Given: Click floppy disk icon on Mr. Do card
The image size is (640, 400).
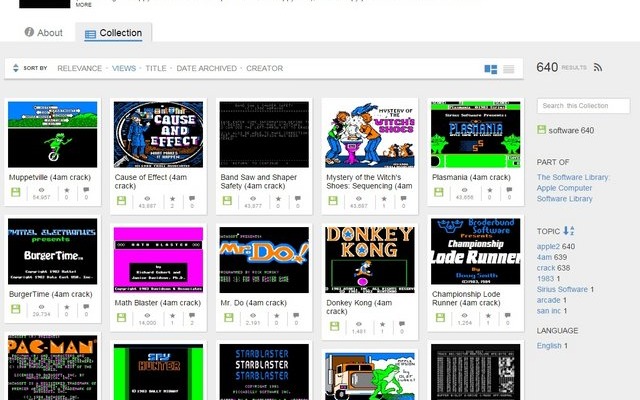Looking at the screenshot, I should coord(229,318).
